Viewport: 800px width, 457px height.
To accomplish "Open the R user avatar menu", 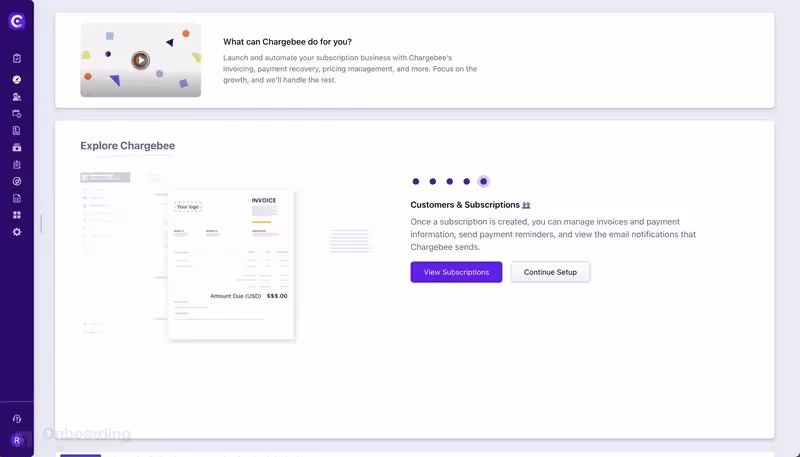I will 17,440.
